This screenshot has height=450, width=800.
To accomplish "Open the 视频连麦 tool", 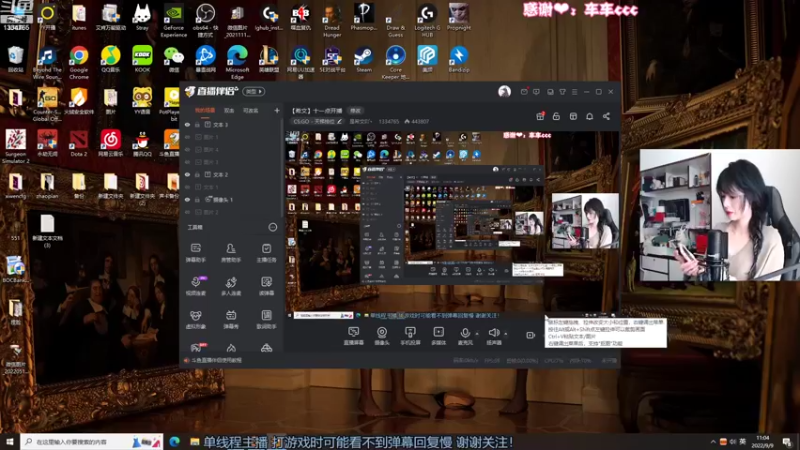I will coord(195,286).
